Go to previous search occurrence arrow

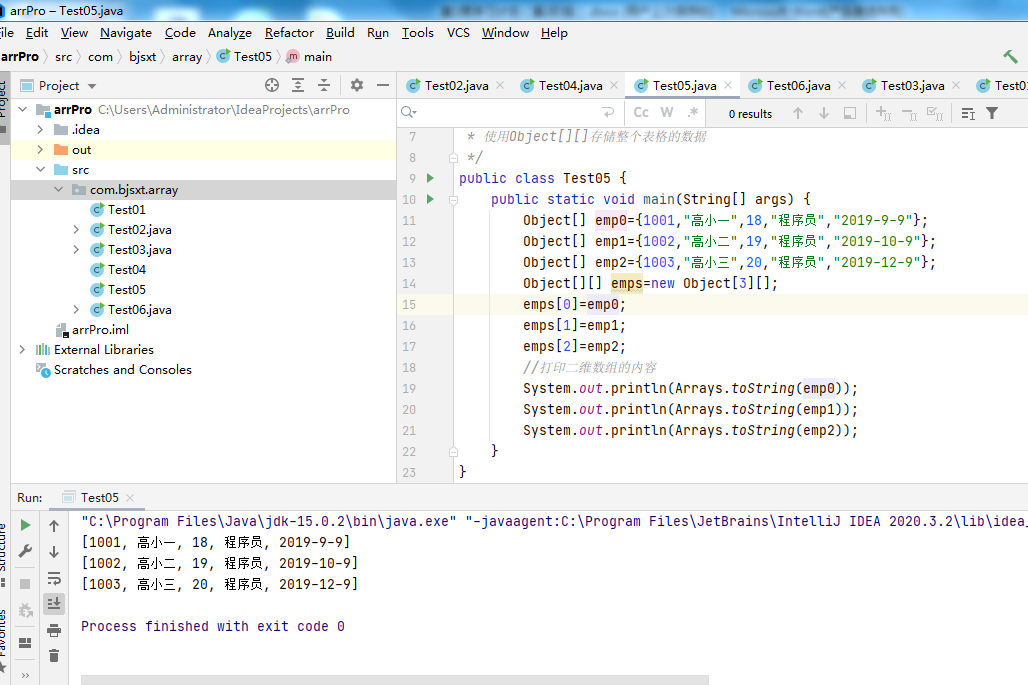[798, 113]
